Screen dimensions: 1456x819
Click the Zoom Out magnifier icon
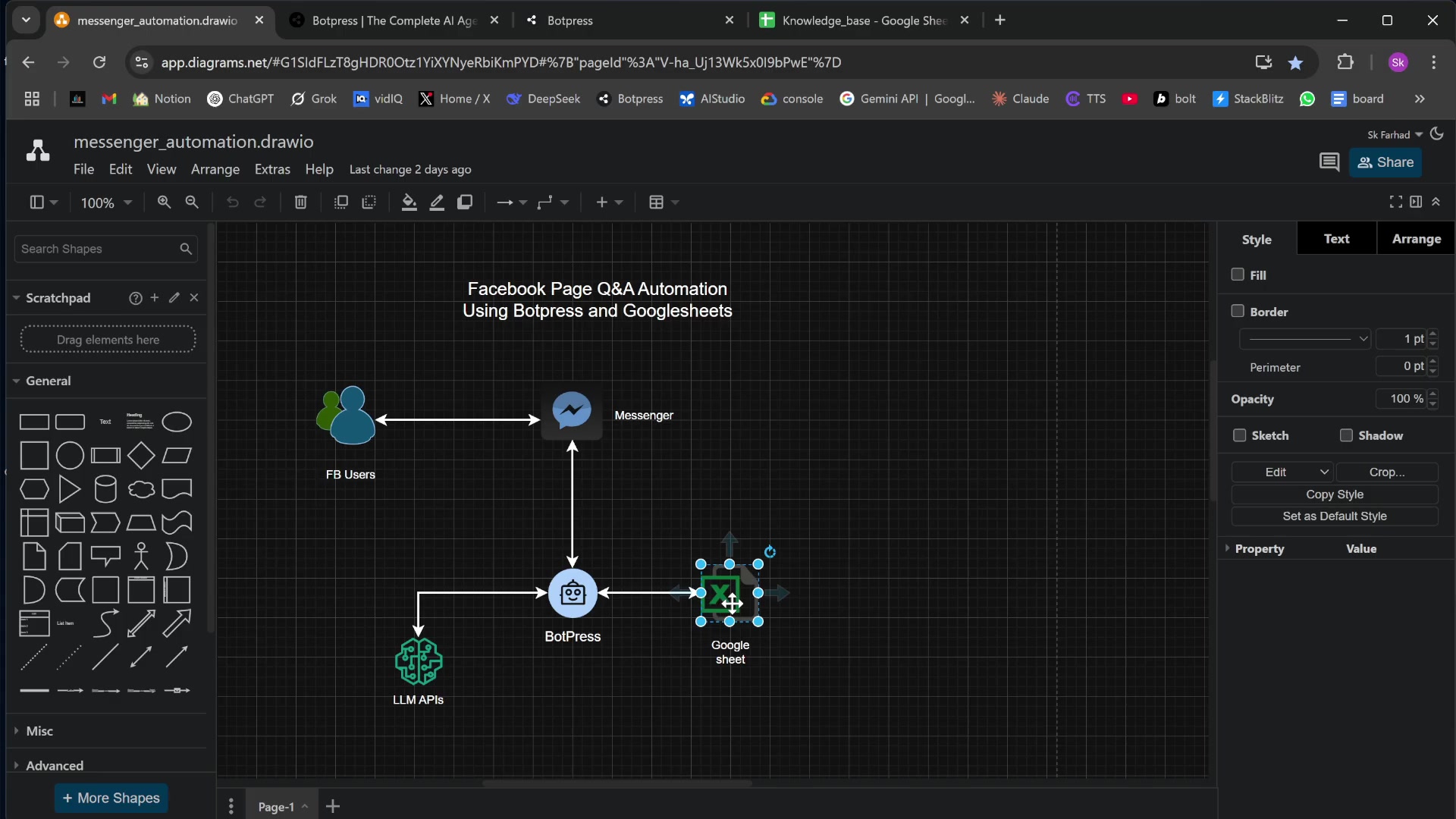[x=192, y=202]
